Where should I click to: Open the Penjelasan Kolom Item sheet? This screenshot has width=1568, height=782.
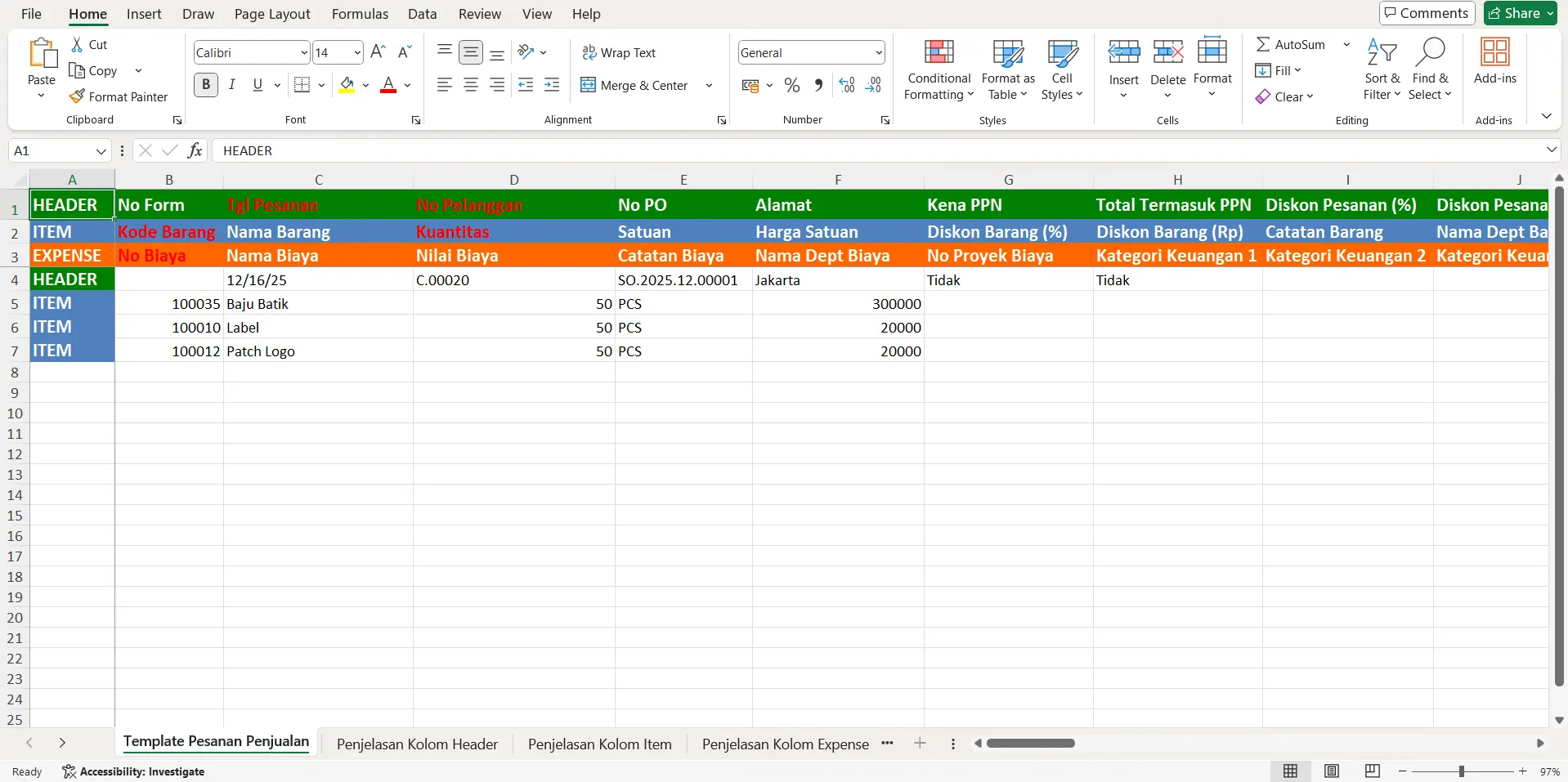599,744
